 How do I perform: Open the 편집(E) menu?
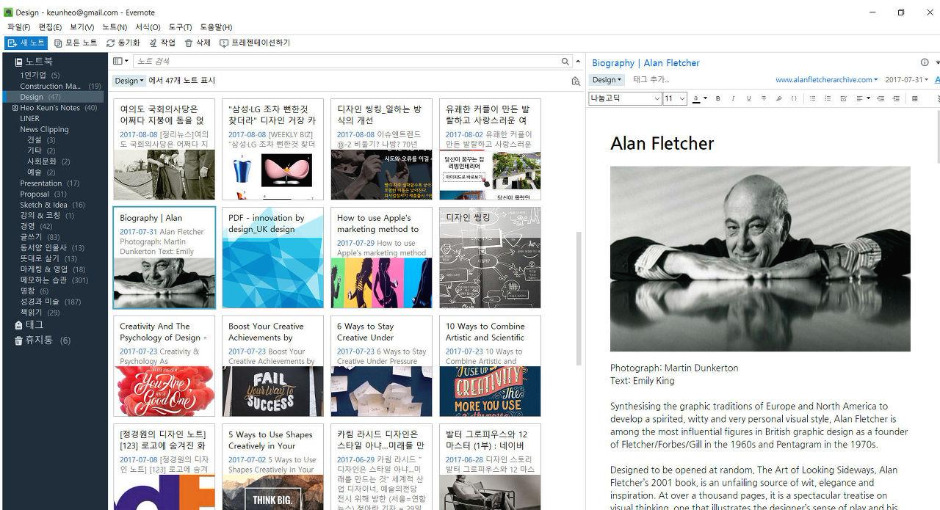(50, 27)
